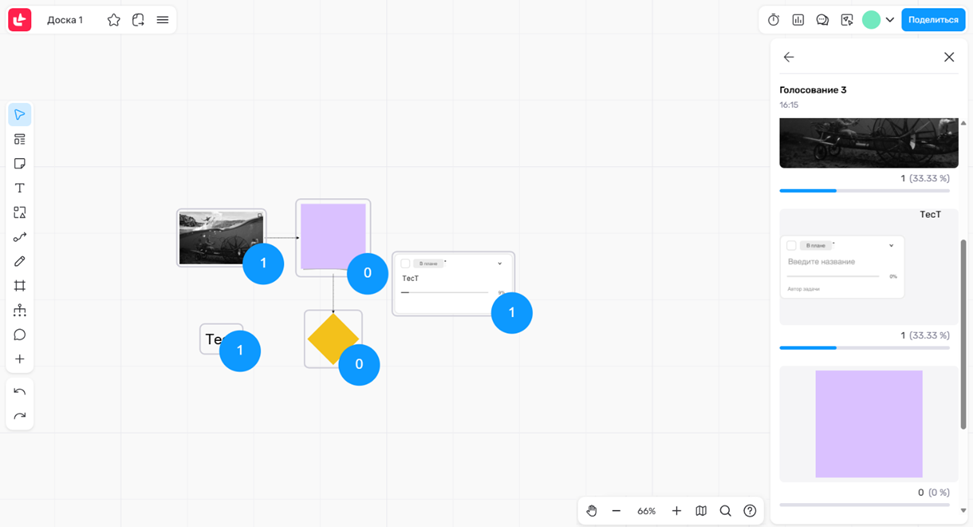The image size is (973, 527).
Task: Expand the user avatar dropdown arrow
Action: pos(890,20)
